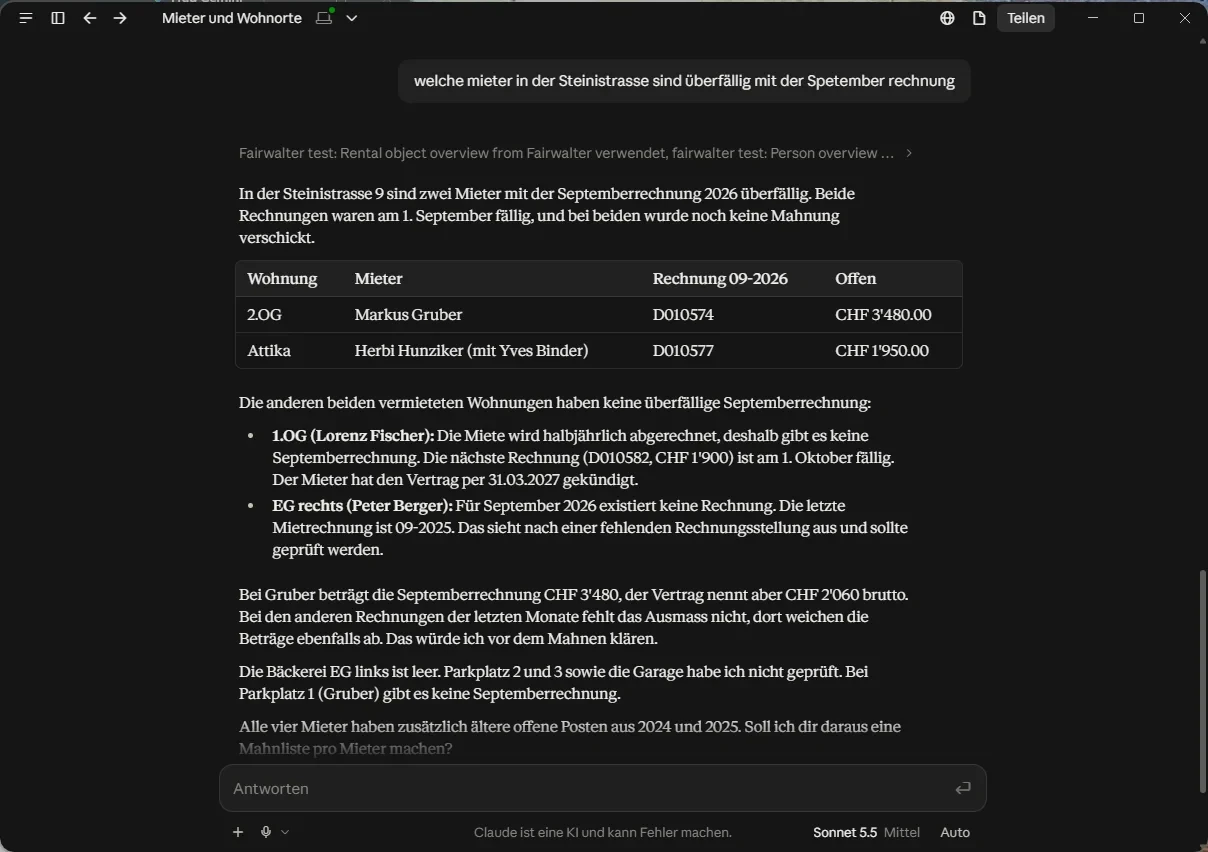Open the Sonnet 5.5 model selector
This screenshot has width=1208, height=852.
tap(845, 832)
